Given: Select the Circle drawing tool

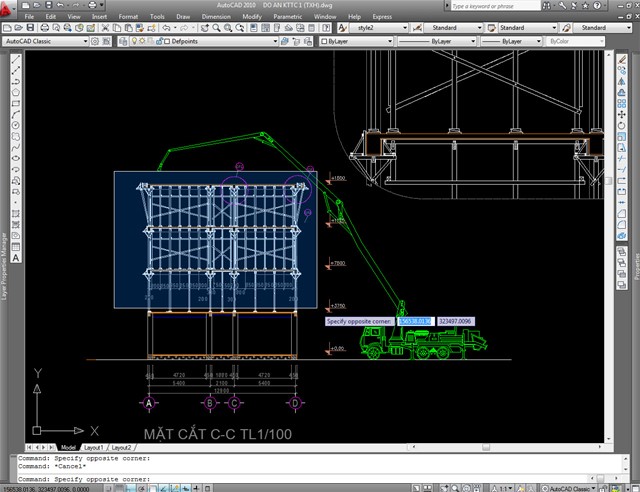Looking at the screenshot, I should (16, 125).
